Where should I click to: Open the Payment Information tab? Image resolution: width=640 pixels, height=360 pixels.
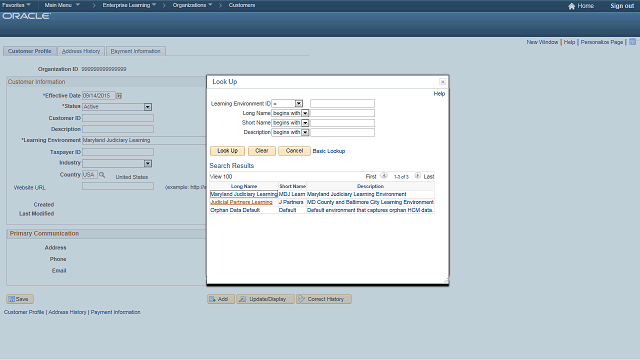click(x=136, y=51)
